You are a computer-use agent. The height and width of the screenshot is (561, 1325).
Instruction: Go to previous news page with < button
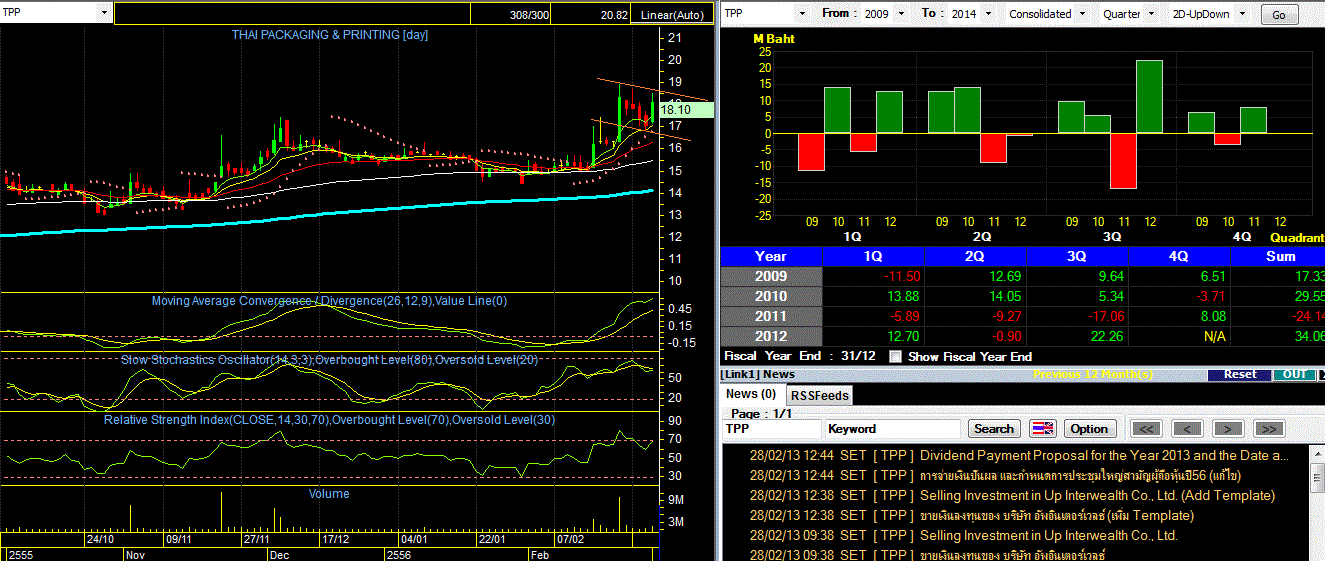point(1187,429)
